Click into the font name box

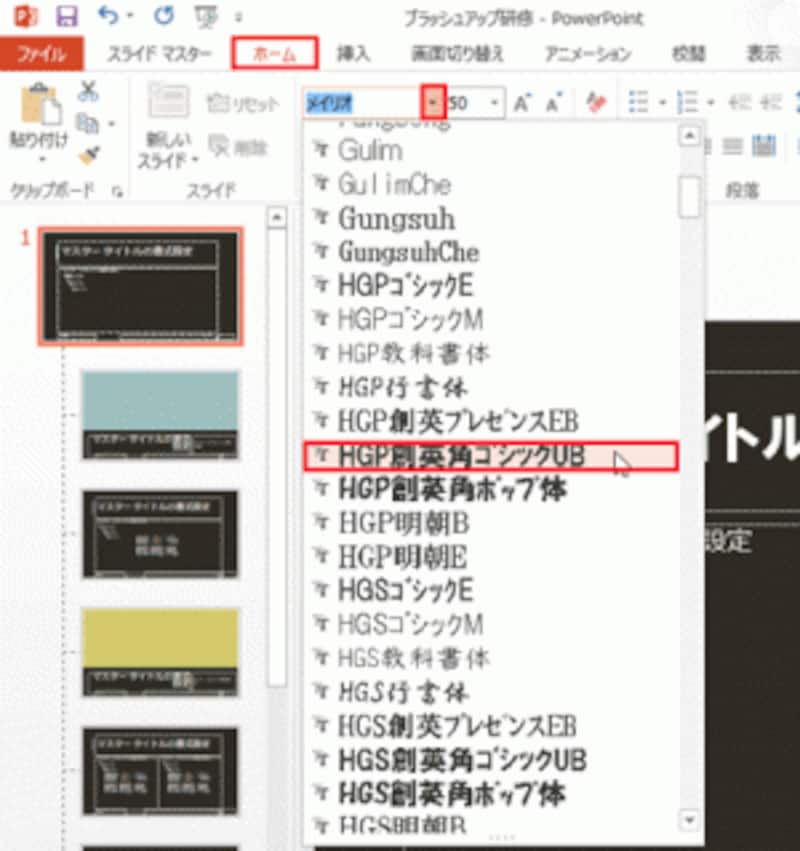point(363,103)
